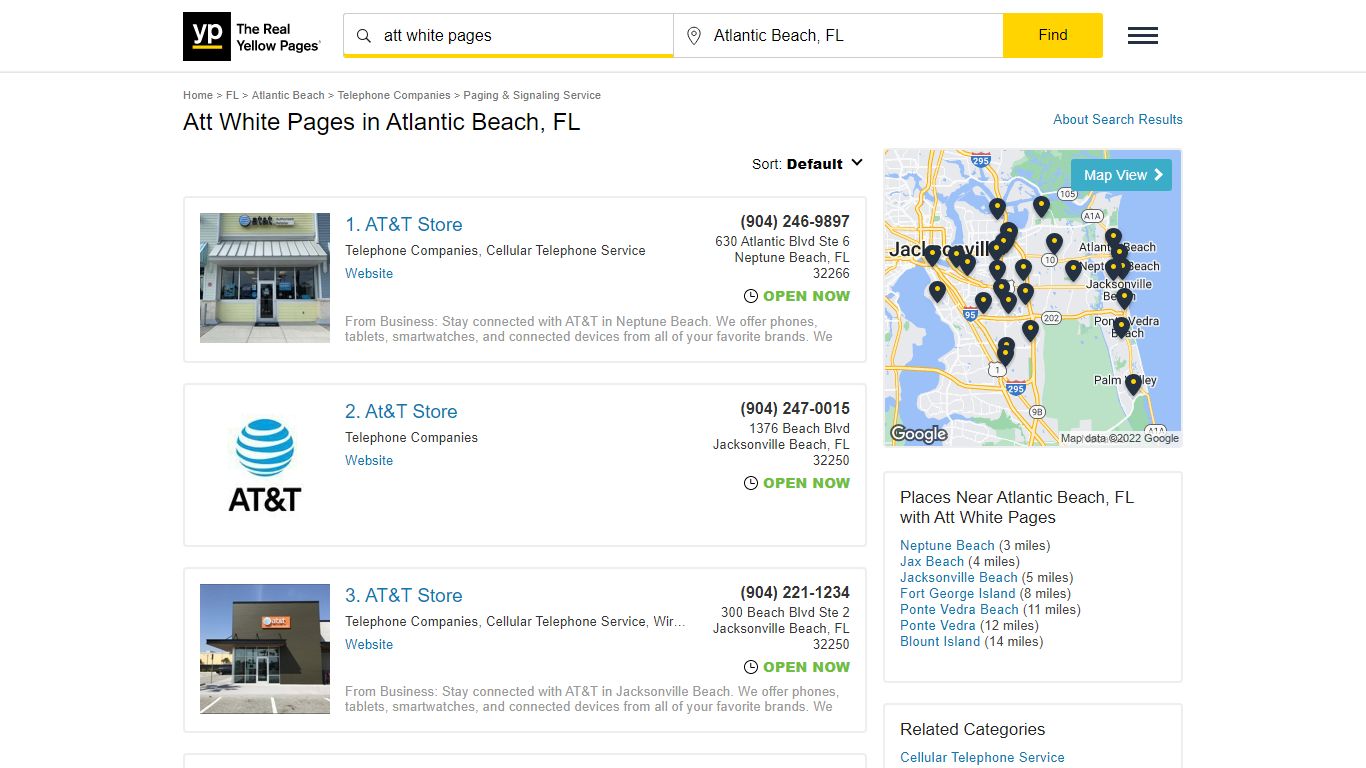Focus the location field 'Atlantic Beach, FL'

838,36
